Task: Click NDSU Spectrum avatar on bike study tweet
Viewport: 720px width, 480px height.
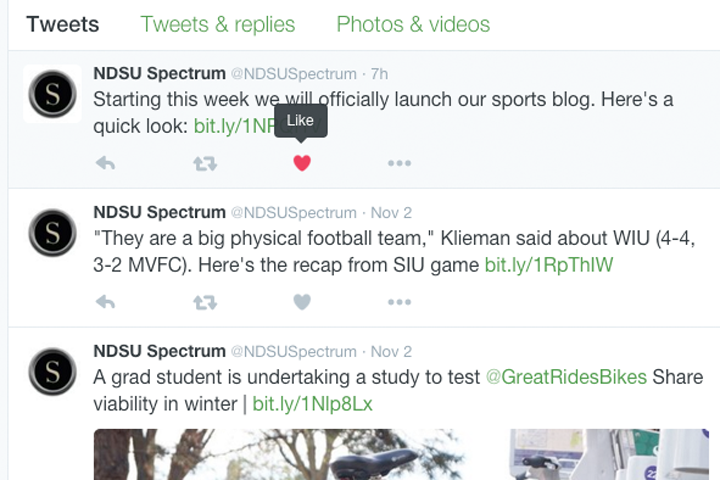Action: [52, 371]
